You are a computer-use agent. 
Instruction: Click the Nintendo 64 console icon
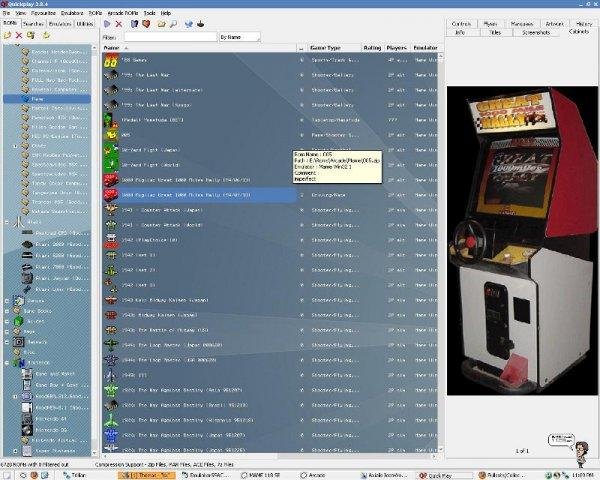coord(27,419)
